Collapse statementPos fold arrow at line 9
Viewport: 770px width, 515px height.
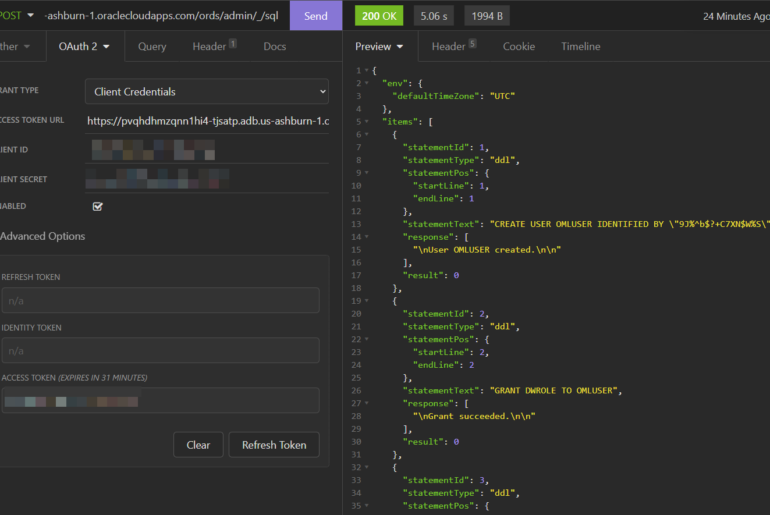(x=366, y=173)
